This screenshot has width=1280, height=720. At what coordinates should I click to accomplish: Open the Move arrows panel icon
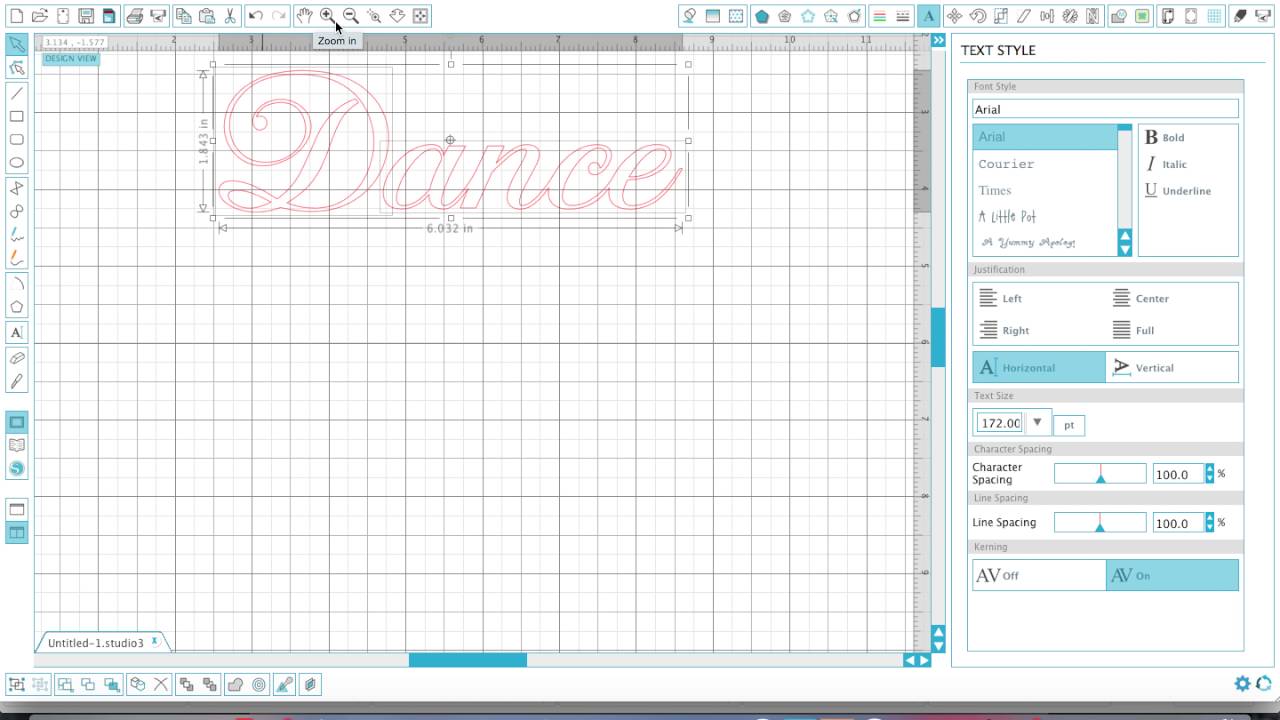click(x=953, y=16)
